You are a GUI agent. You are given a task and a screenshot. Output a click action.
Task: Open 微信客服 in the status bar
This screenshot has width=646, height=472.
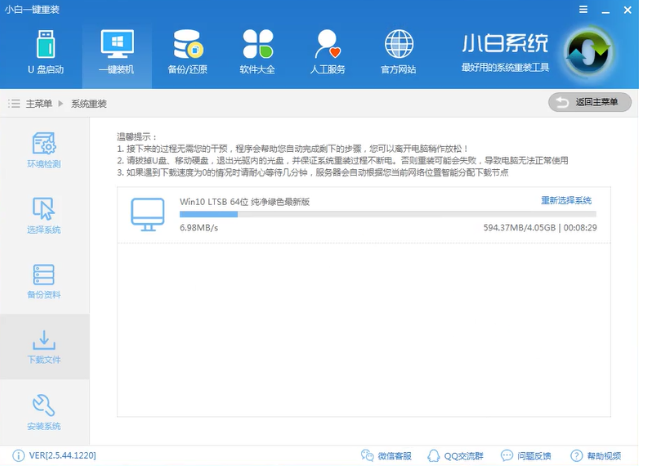point(386,456)
